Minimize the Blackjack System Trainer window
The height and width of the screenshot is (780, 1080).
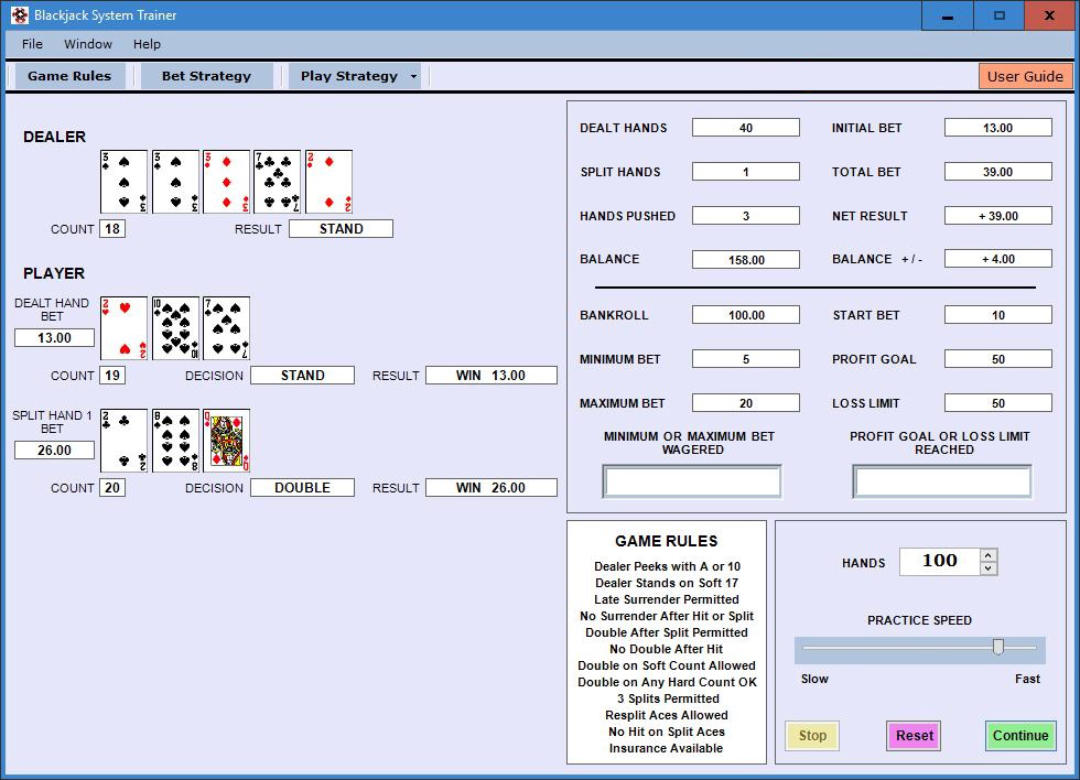(948, 15)
